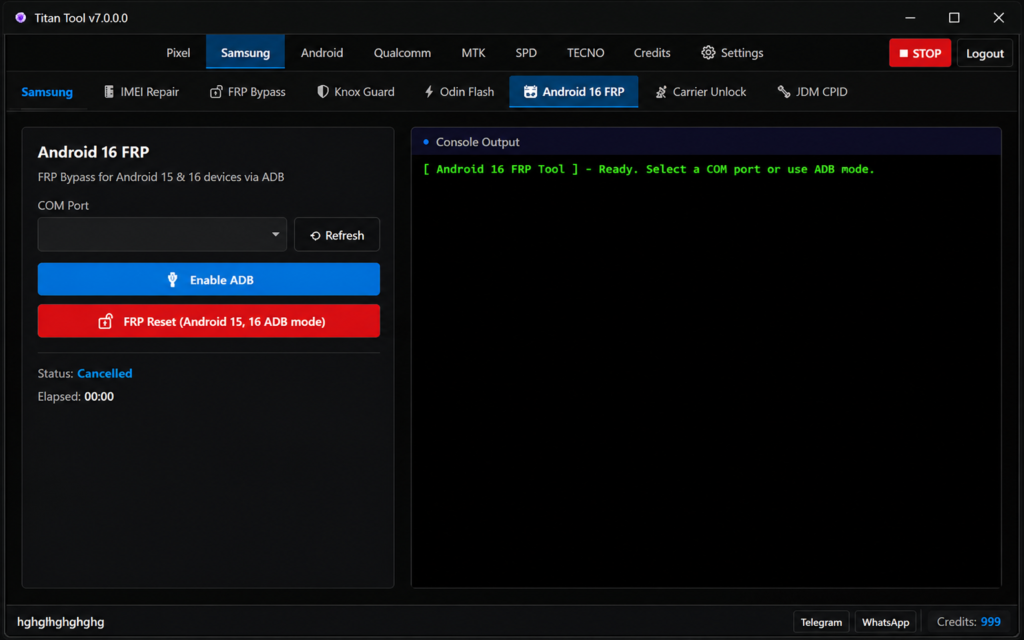Click the Android 16 FRP panel heading

tap(93, 152)
